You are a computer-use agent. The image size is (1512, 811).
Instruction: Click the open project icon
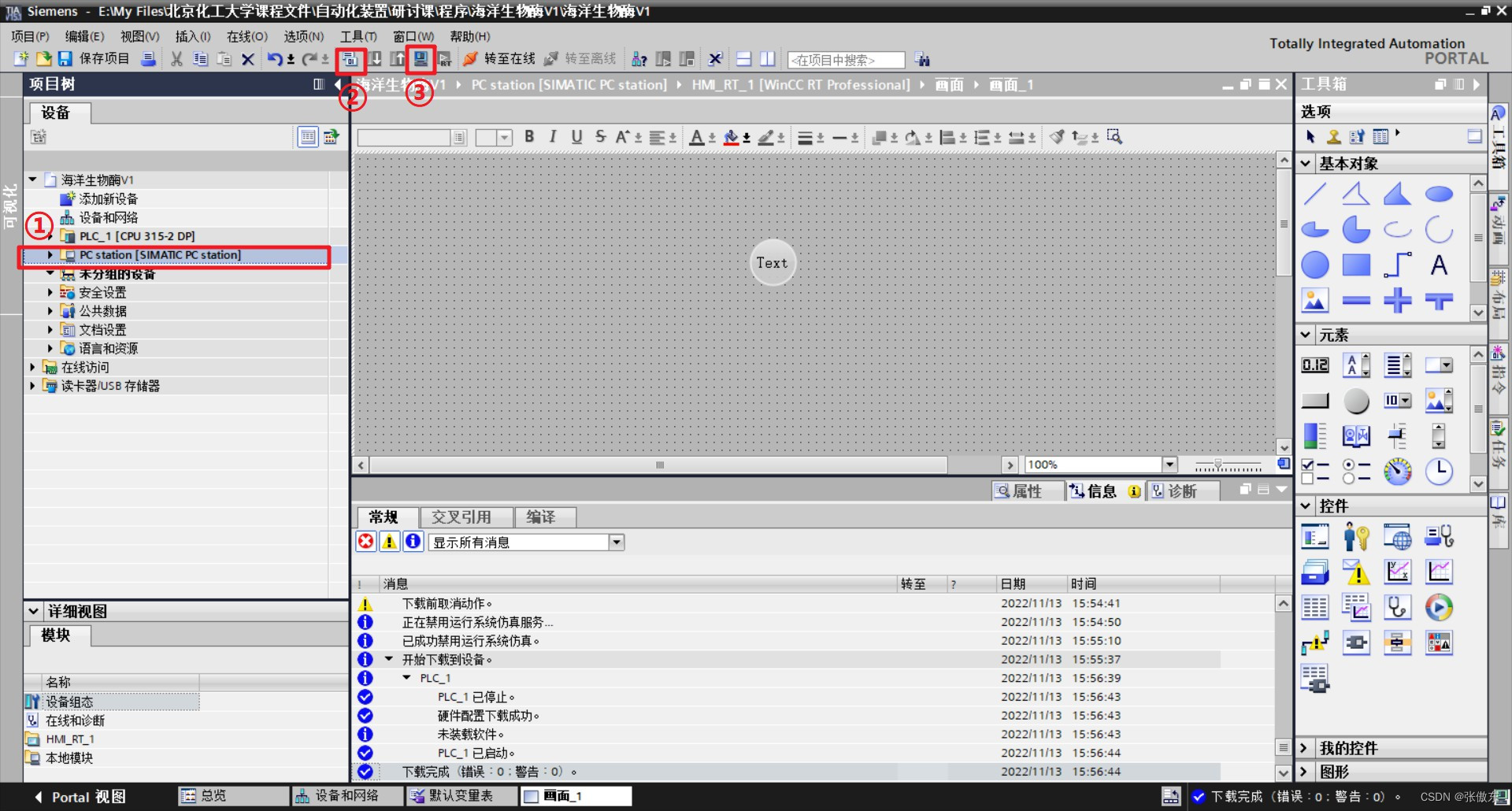coord(44,59)
